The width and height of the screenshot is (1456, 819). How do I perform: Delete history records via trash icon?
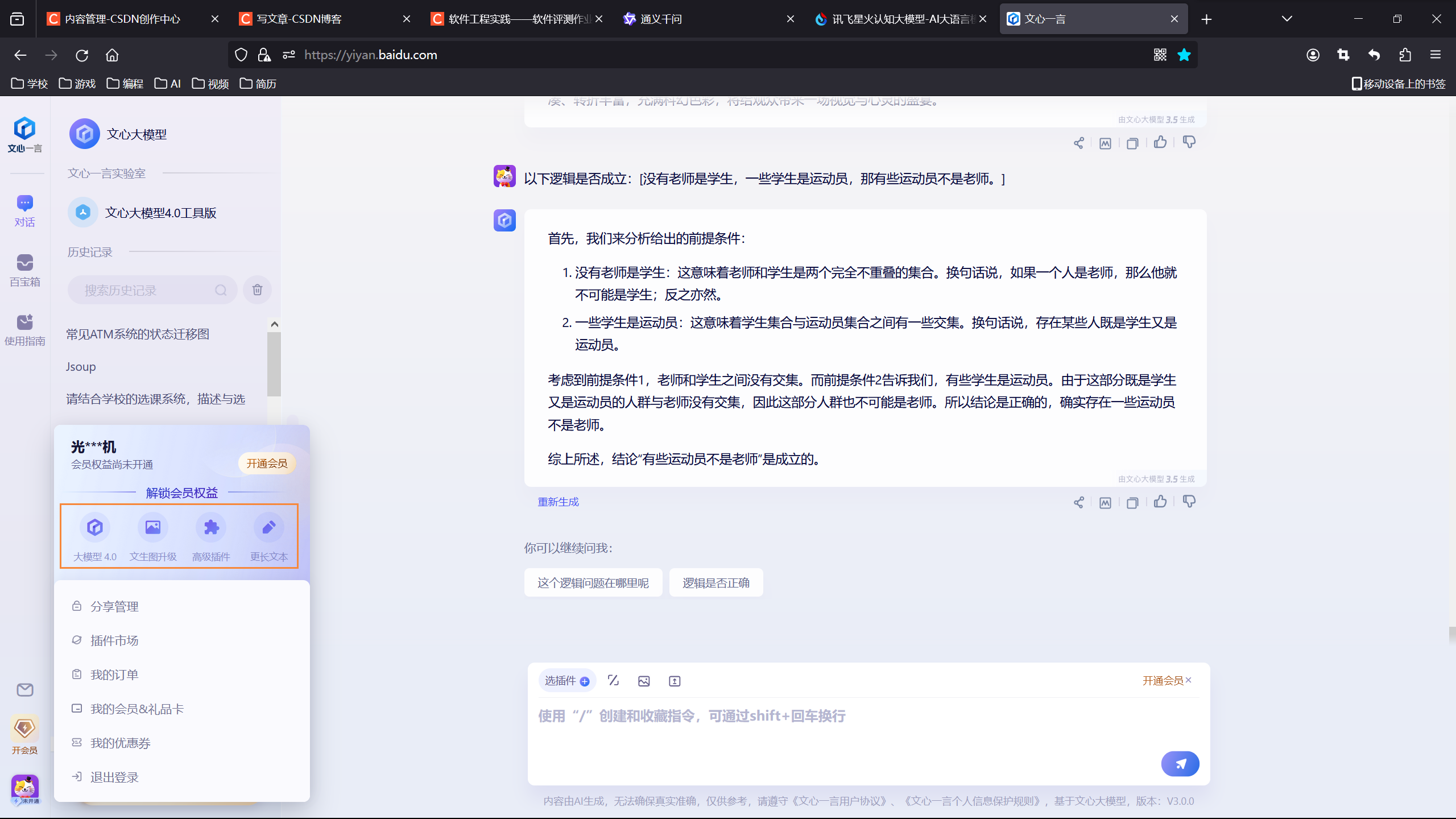coord(257,290)
